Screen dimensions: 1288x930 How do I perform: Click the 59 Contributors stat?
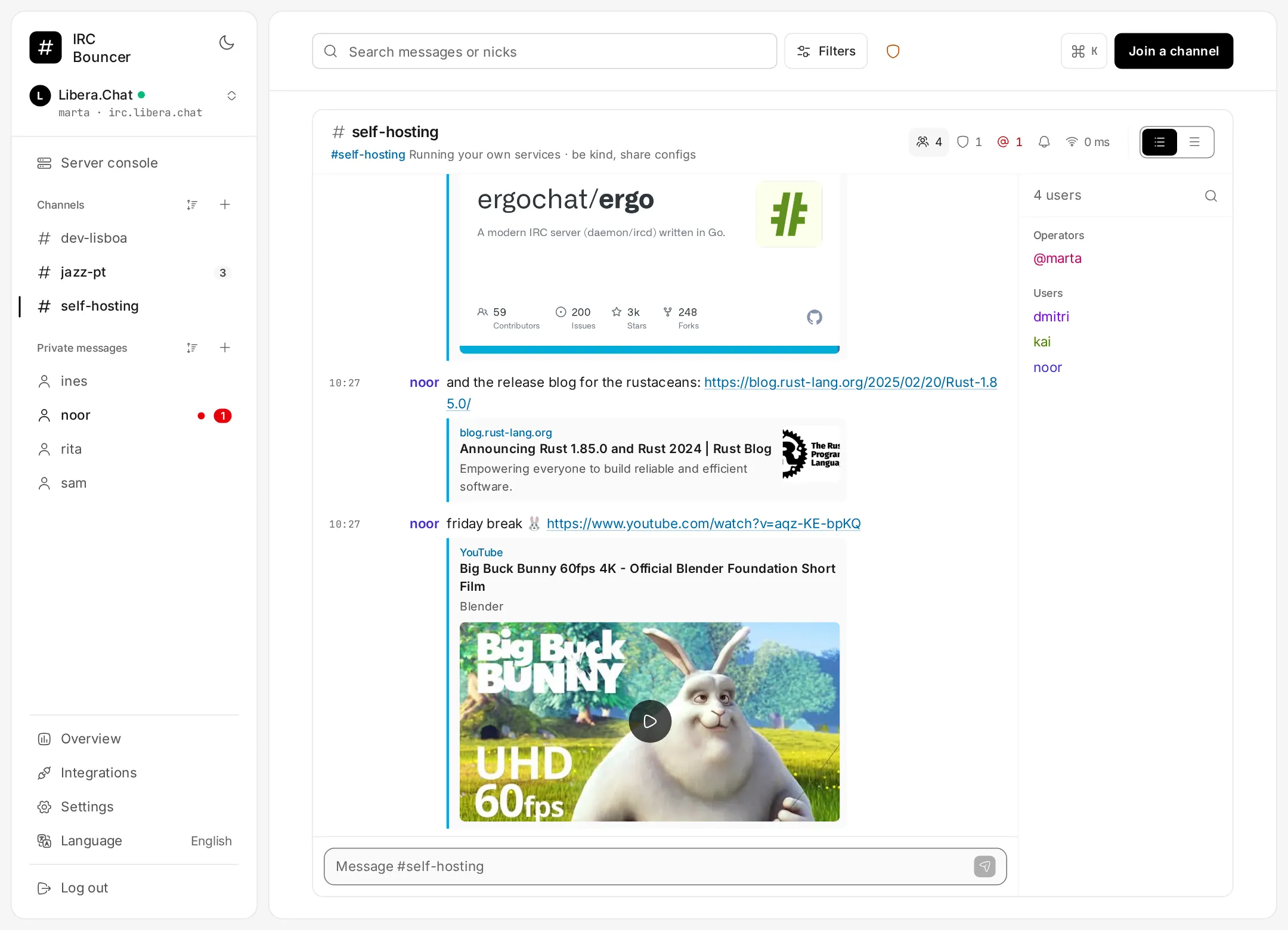pyautogui.click(x=508, y=318)
